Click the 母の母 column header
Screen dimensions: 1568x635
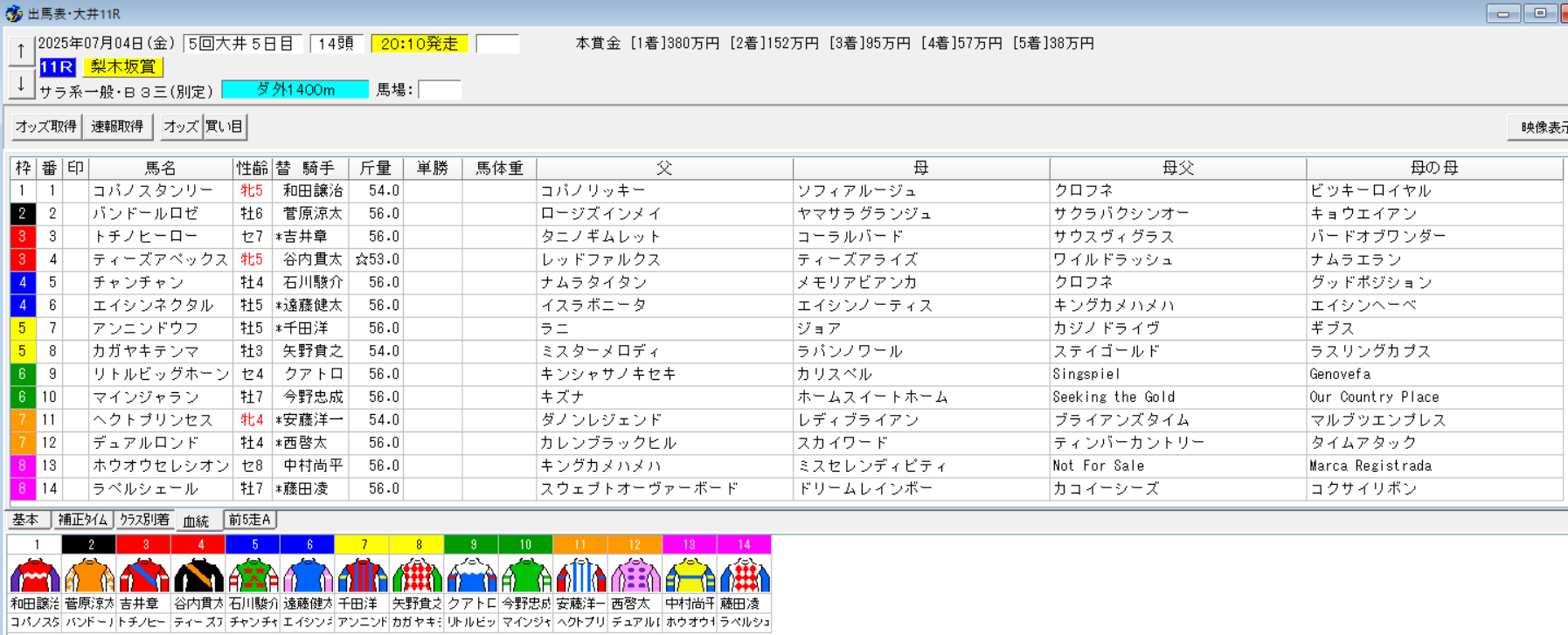pos(1434,168)
